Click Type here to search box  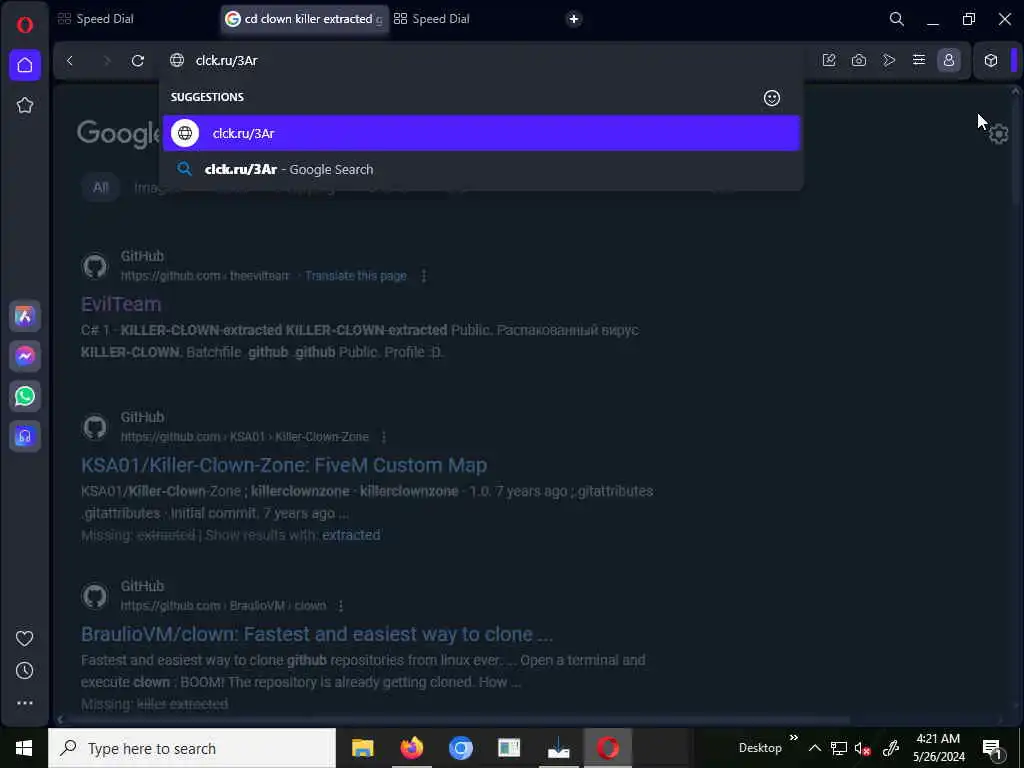pos(192,748)
